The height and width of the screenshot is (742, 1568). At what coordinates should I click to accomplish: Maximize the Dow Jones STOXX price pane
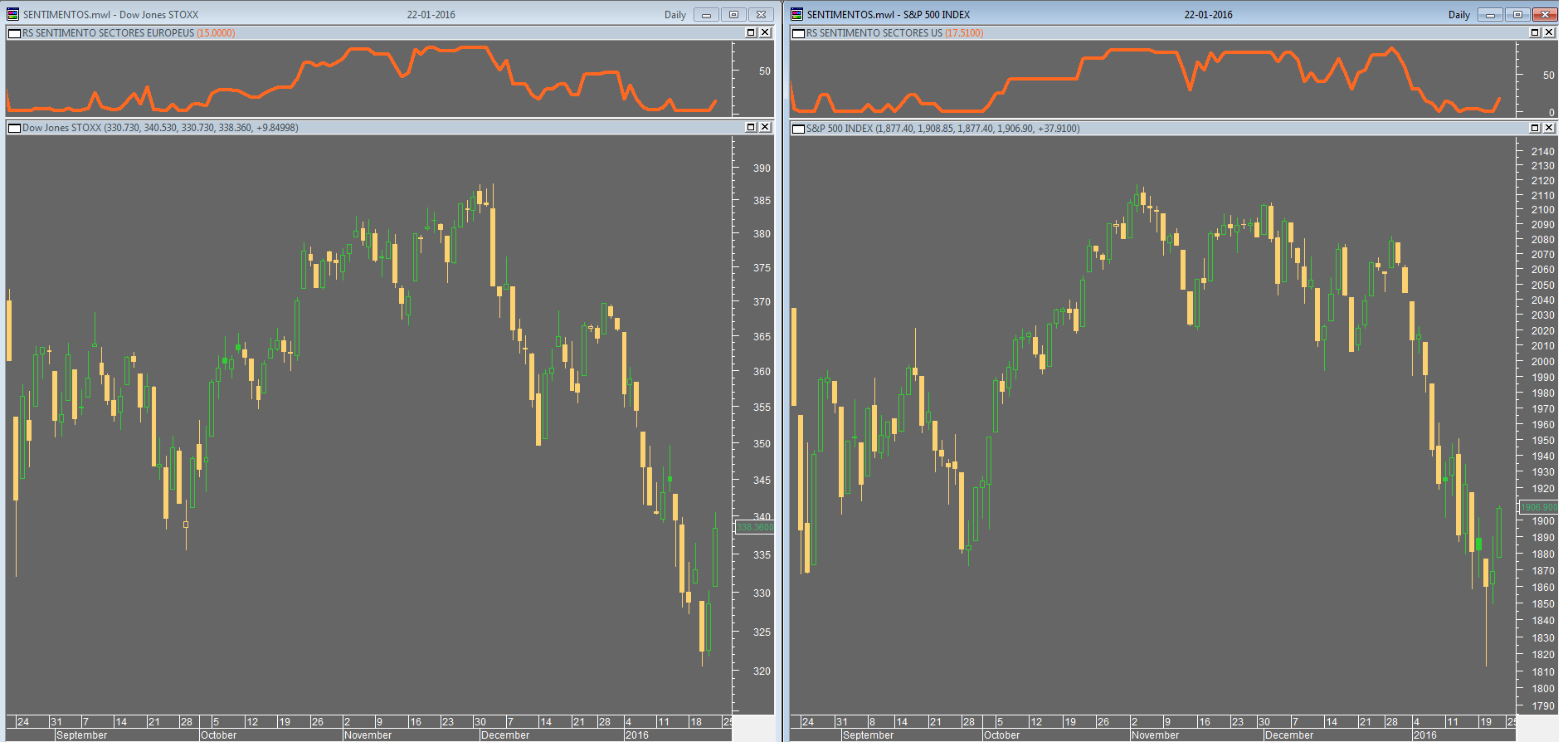click(x=751, y=127)
